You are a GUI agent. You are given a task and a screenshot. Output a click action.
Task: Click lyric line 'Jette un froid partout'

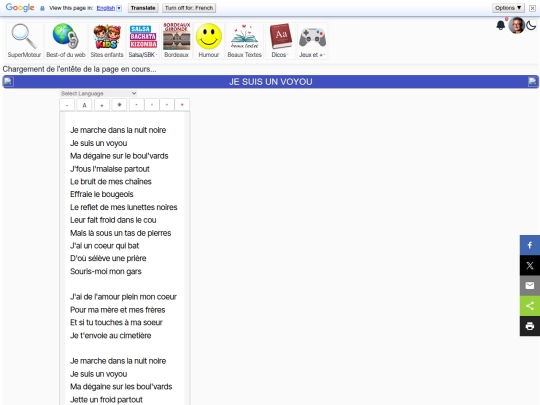pos(106,400)
